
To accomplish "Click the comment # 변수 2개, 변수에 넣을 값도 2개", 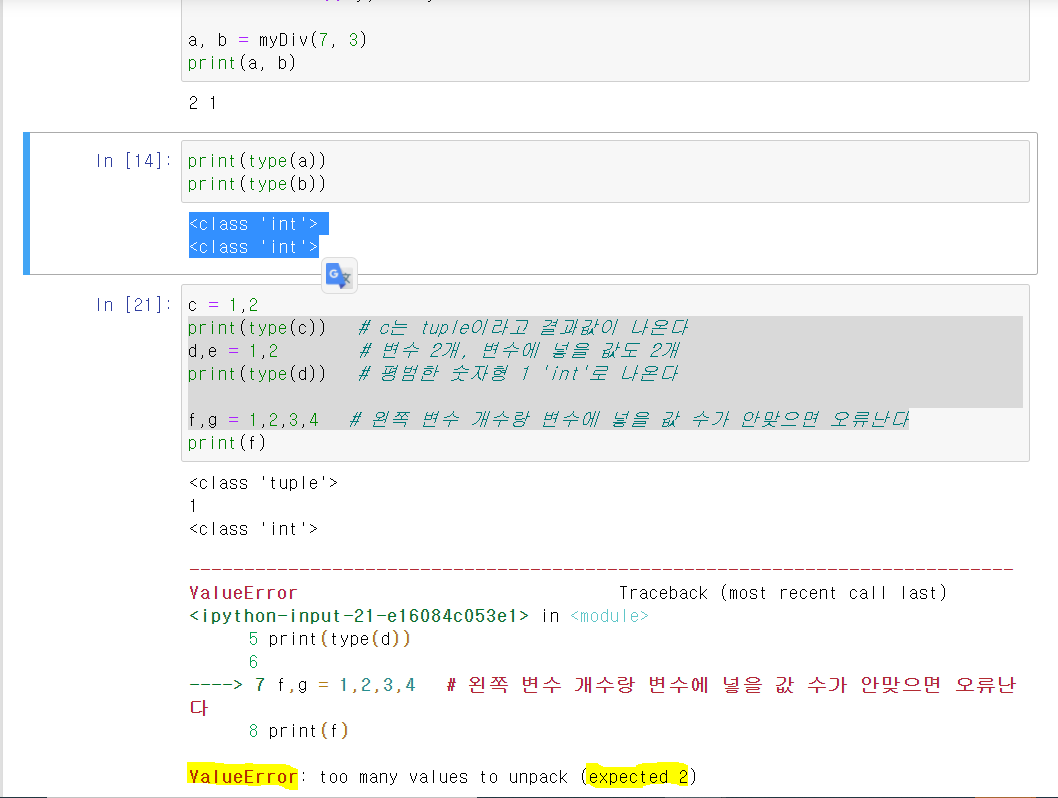I will (x=519, y=351).
